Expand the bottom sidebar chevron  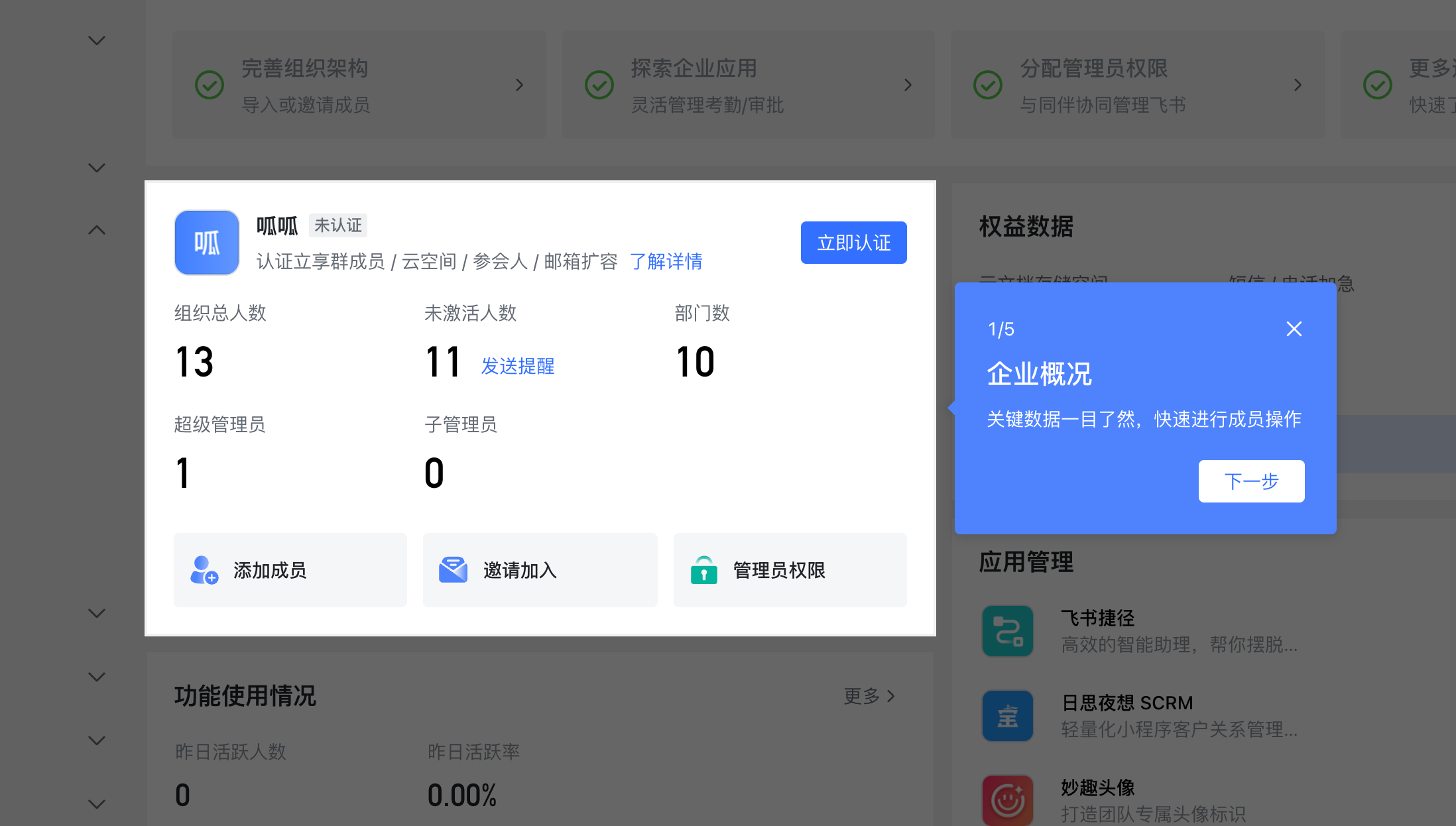pos(97,804)
